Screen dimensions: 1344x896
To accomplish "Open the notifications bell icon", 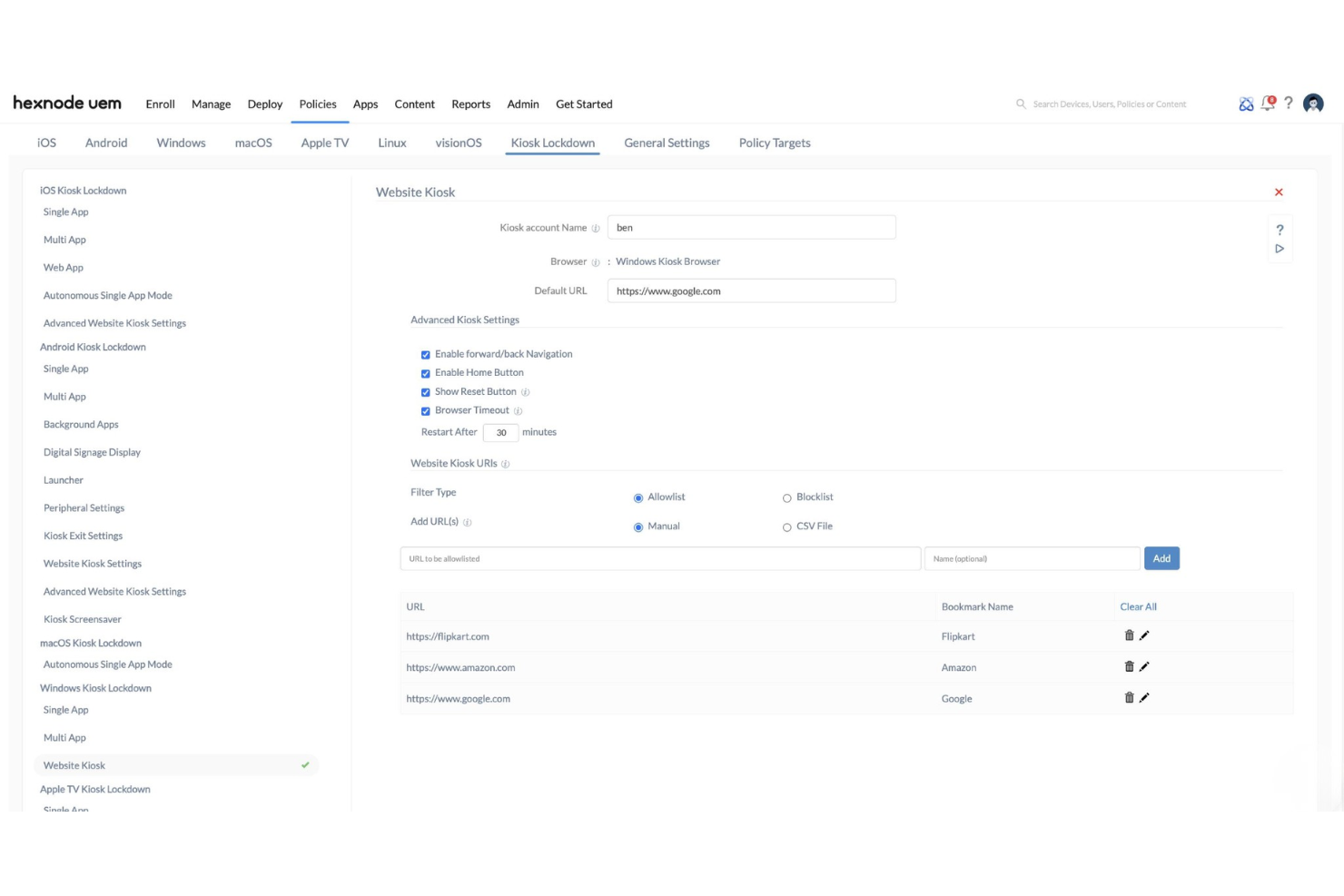I will 1268,103.
